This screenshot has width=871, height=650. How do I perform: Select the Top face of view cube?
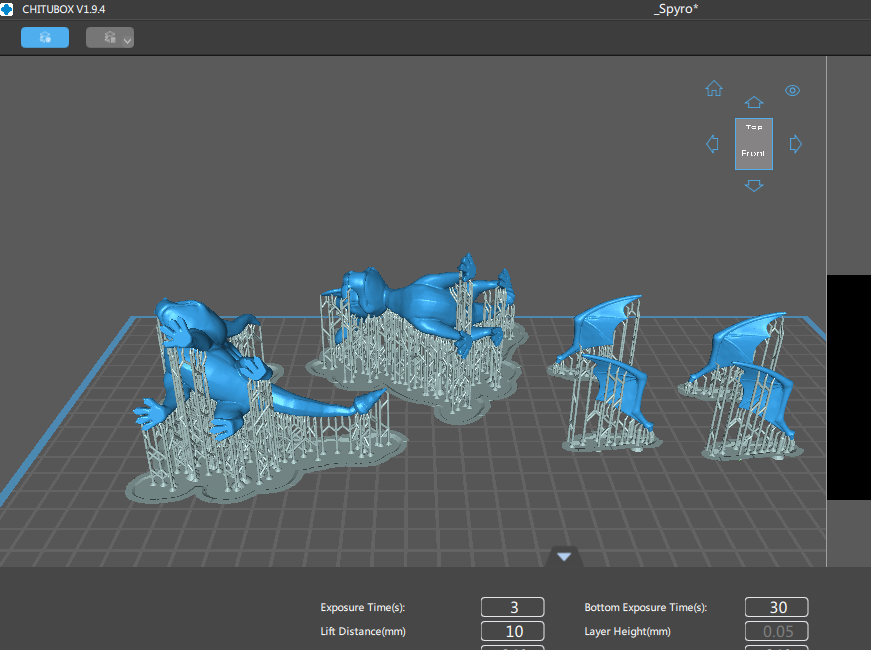(754, 129)
